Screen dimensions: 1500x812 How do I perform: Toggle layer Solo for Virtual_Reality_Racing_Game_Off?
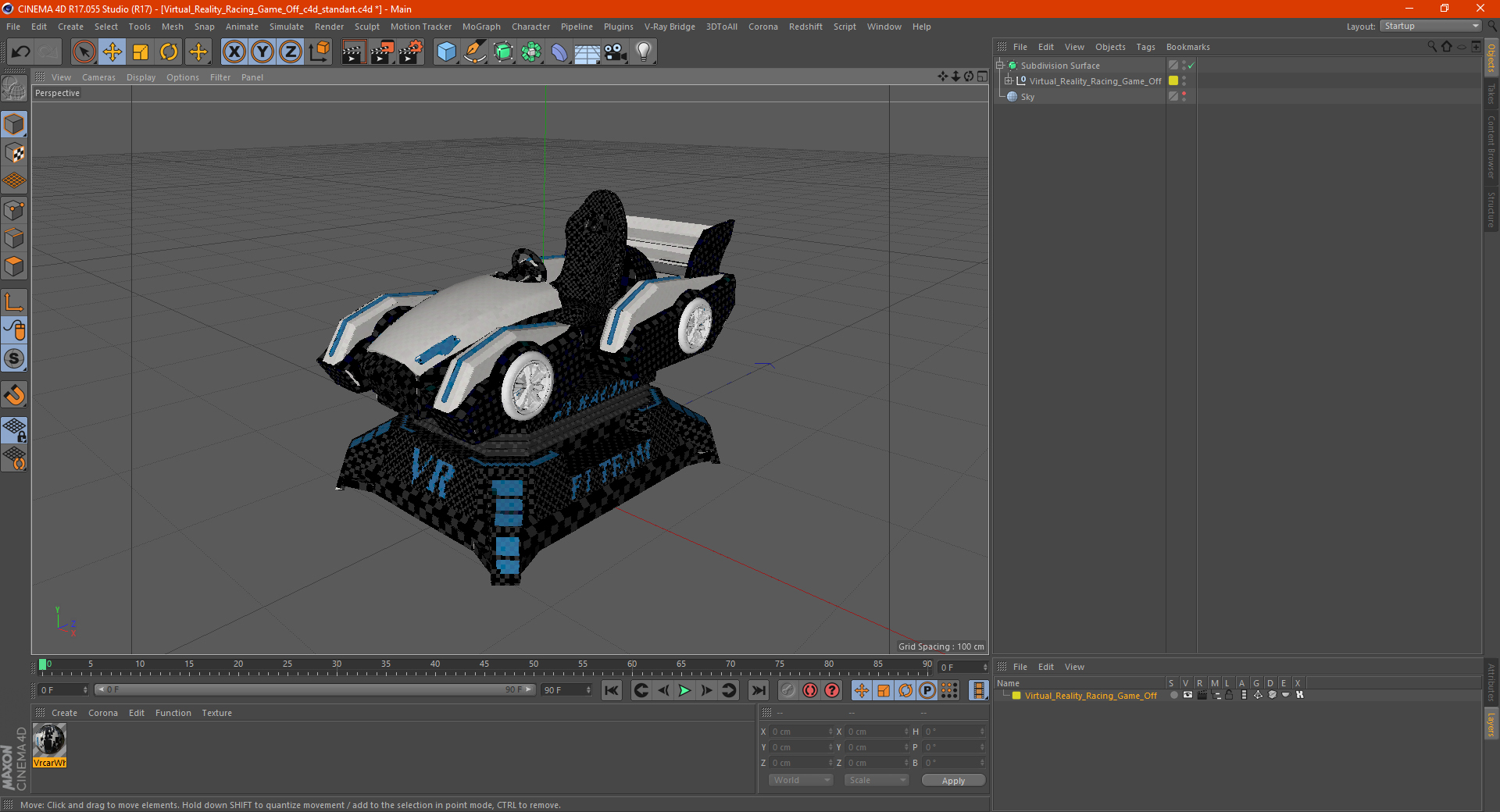pos(1174,695)
